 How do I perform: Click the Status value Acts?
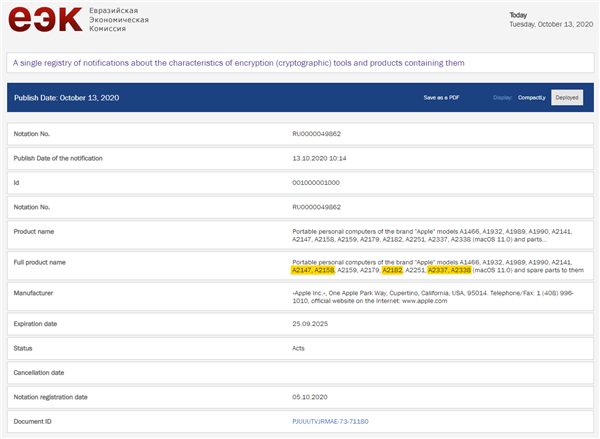click(x=299, y=349)
